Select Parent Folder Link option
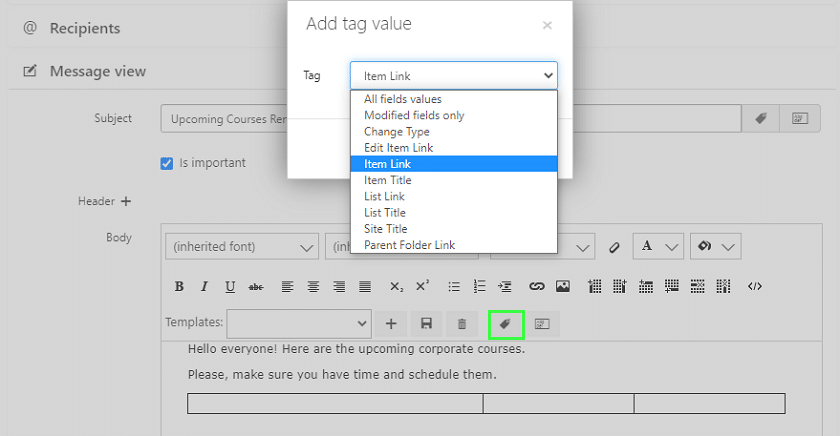 454,245
